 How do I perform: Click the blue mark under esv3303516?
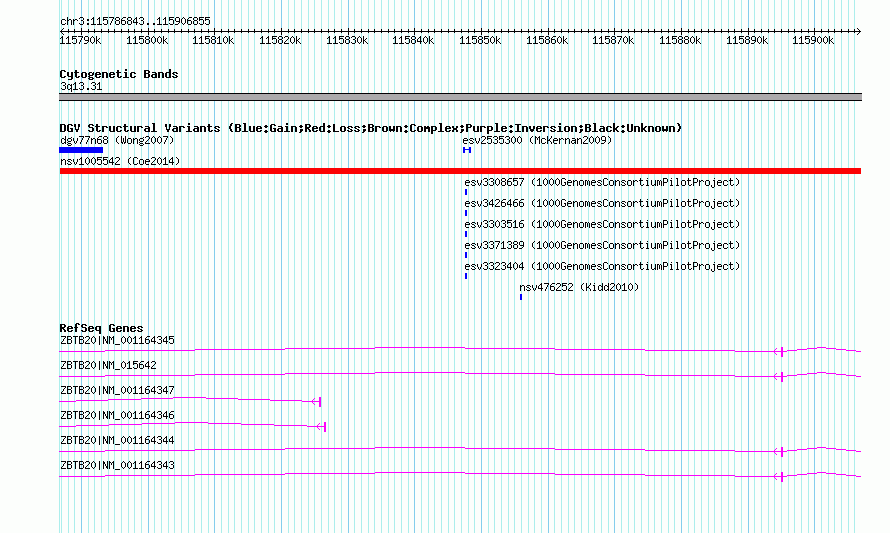coord(466,234)
